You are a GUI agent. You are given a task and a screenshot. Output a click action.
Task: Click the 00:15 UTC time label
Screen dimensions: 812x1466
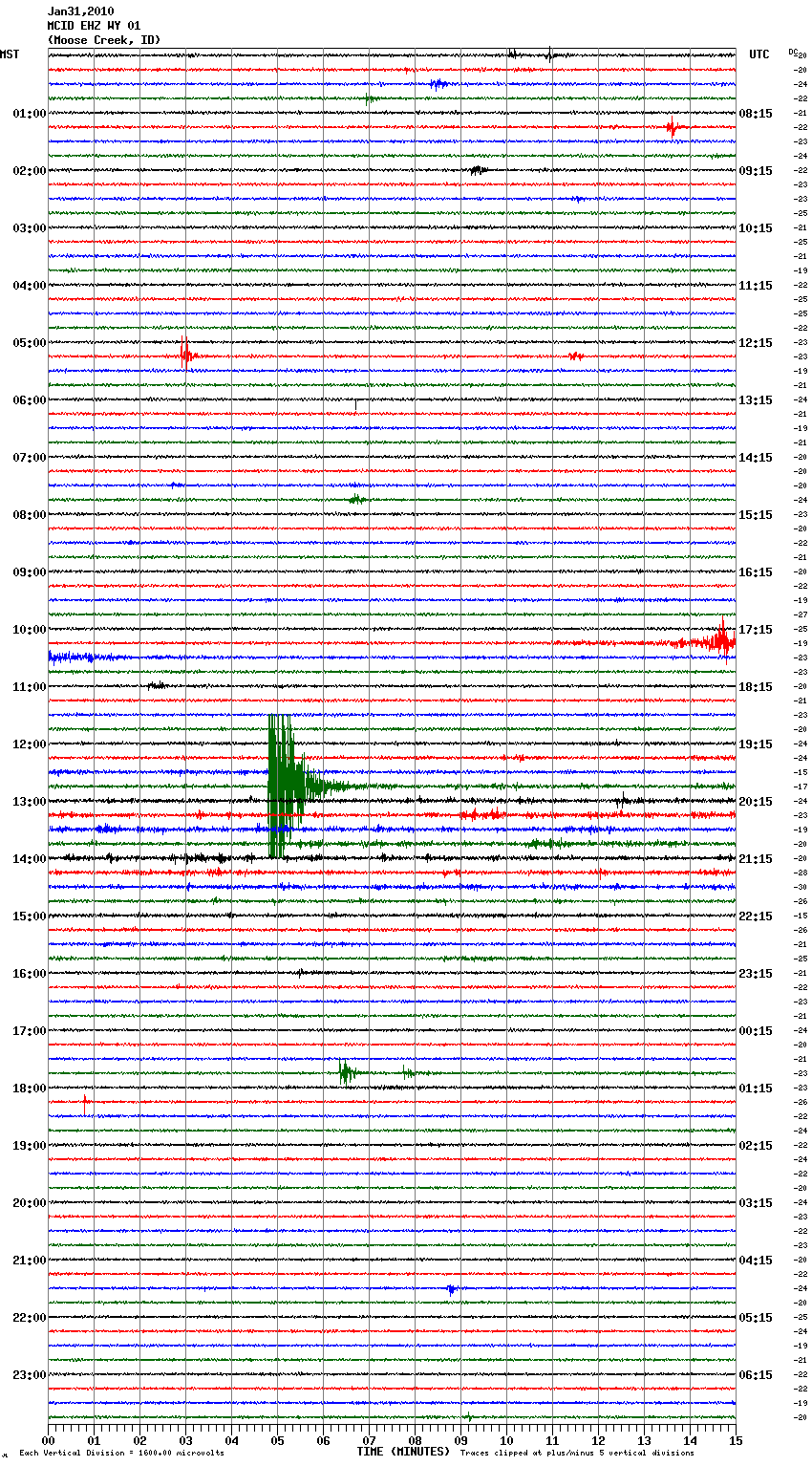point(756,1031)
